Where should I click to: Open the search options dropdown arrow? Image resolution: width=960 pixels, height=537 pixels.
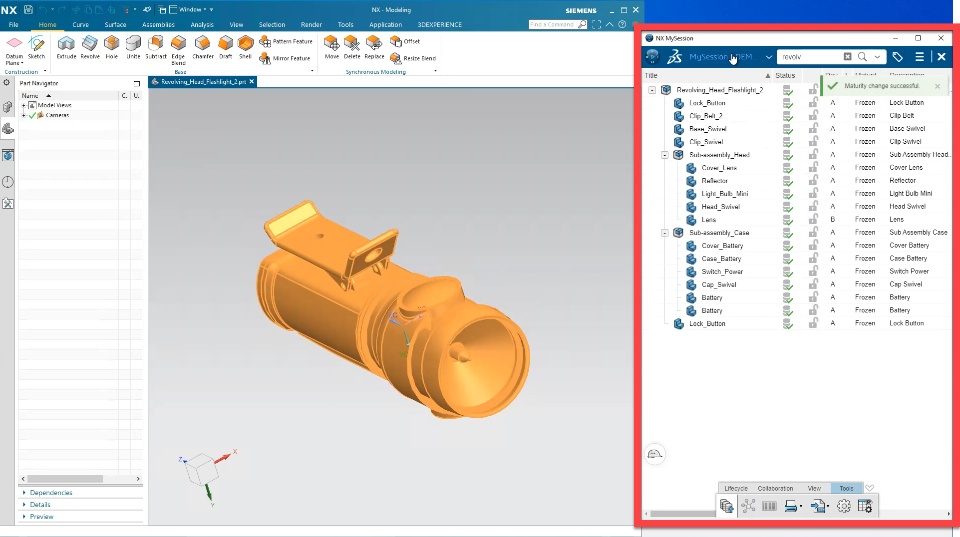tap(877, 57)
